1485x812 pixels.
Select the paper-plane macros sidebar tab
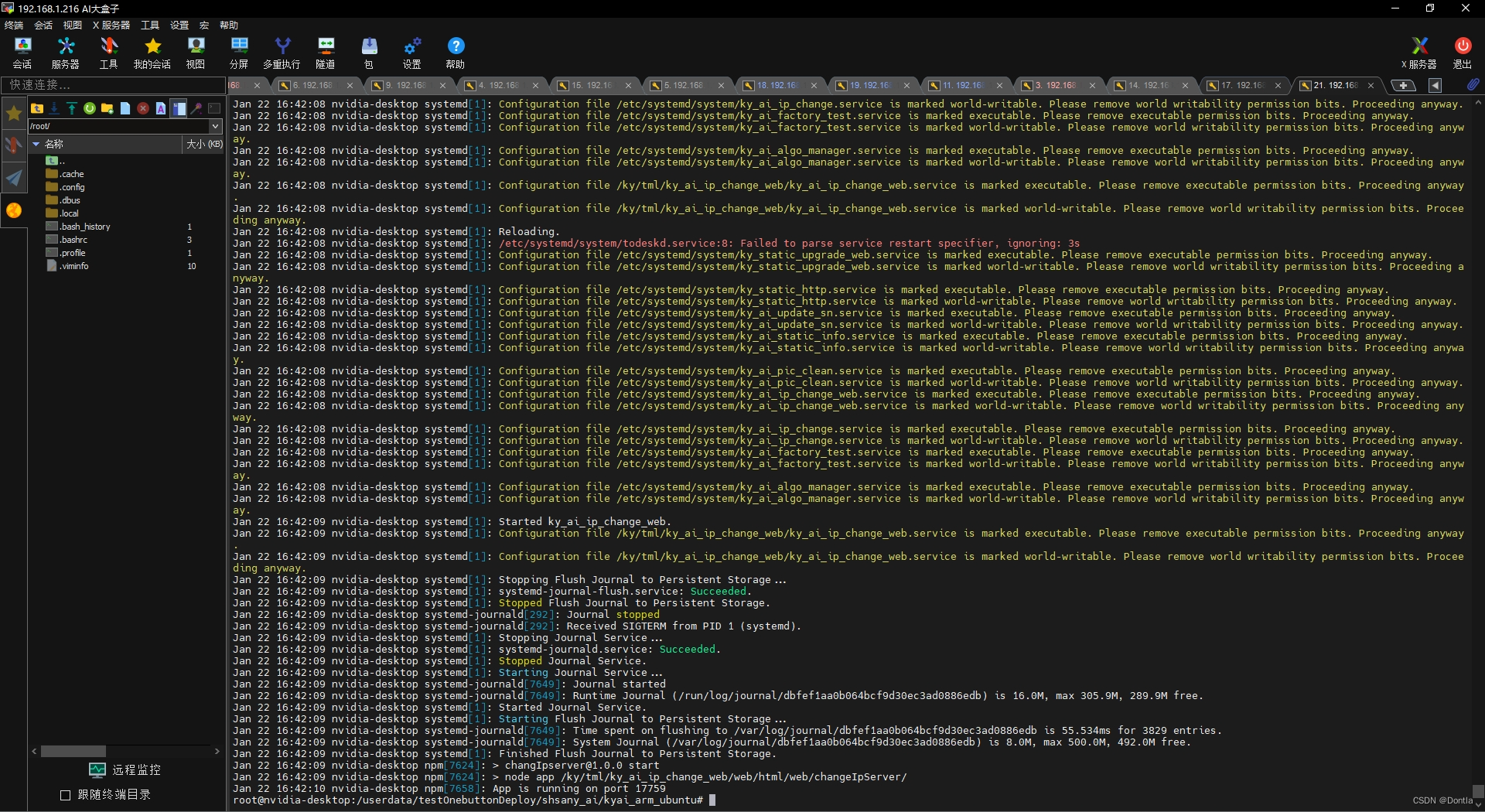pos(14,178)
